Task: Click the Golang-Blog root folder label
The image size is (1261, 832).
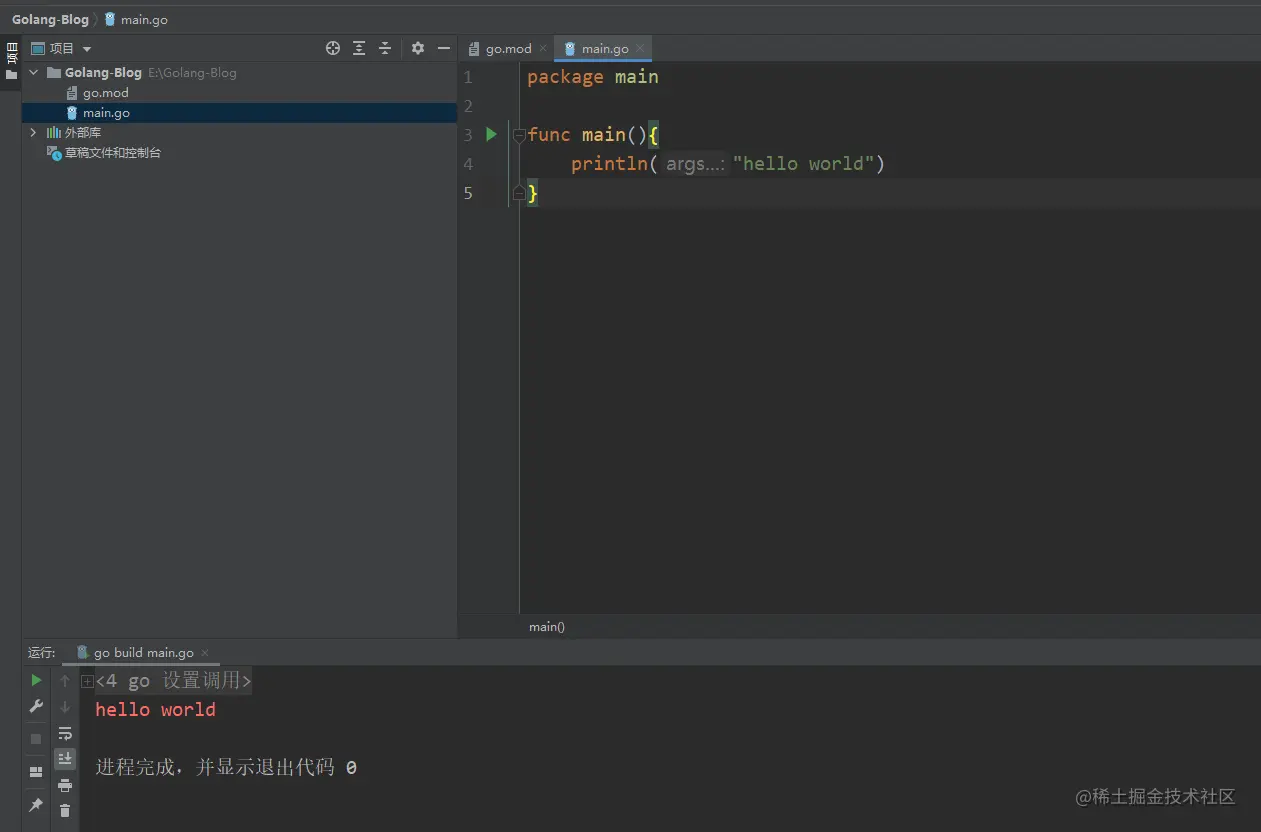Action: click(x=103, y=73)
